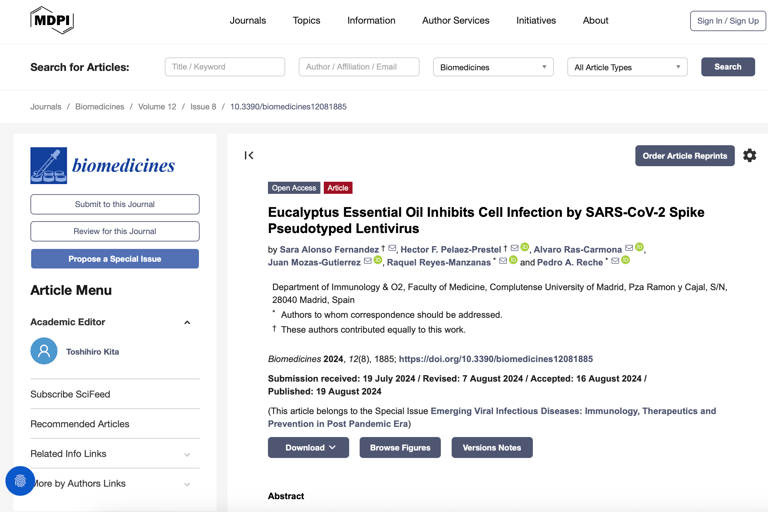Image resolution: width=768 pixels, height=512 pixels.
Task: Click Toshihiro Kita's avatar icon
Action: tap(44, 352)
